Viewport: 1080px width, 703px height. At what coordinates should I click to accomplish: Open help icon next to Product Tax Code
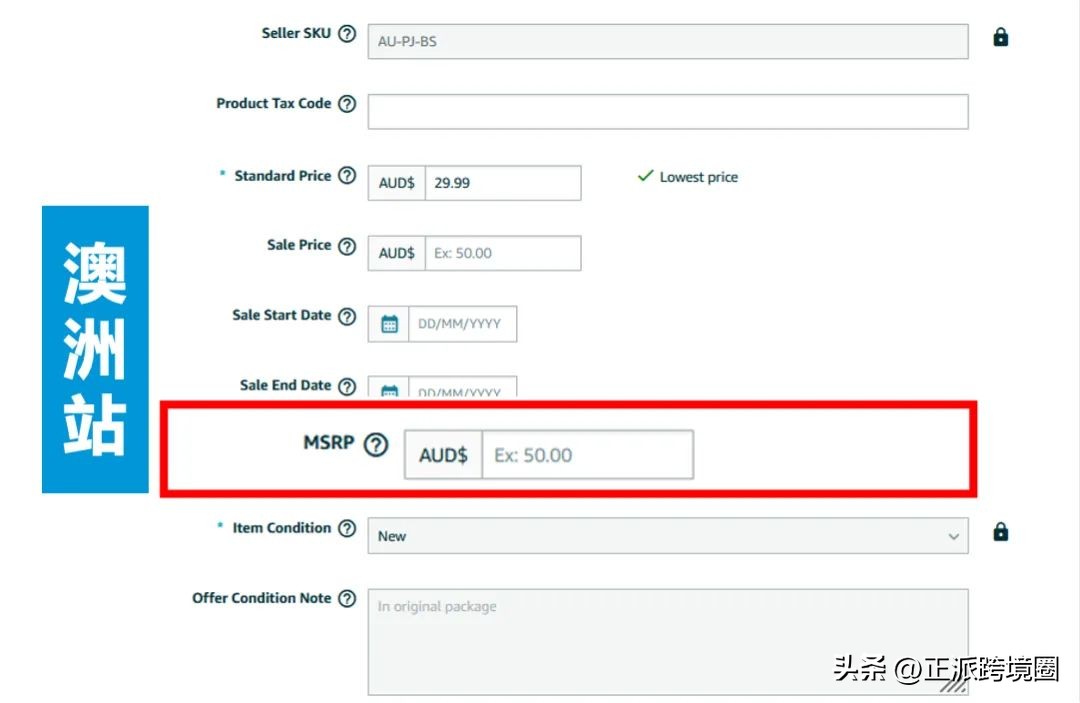tap(347, 103)
